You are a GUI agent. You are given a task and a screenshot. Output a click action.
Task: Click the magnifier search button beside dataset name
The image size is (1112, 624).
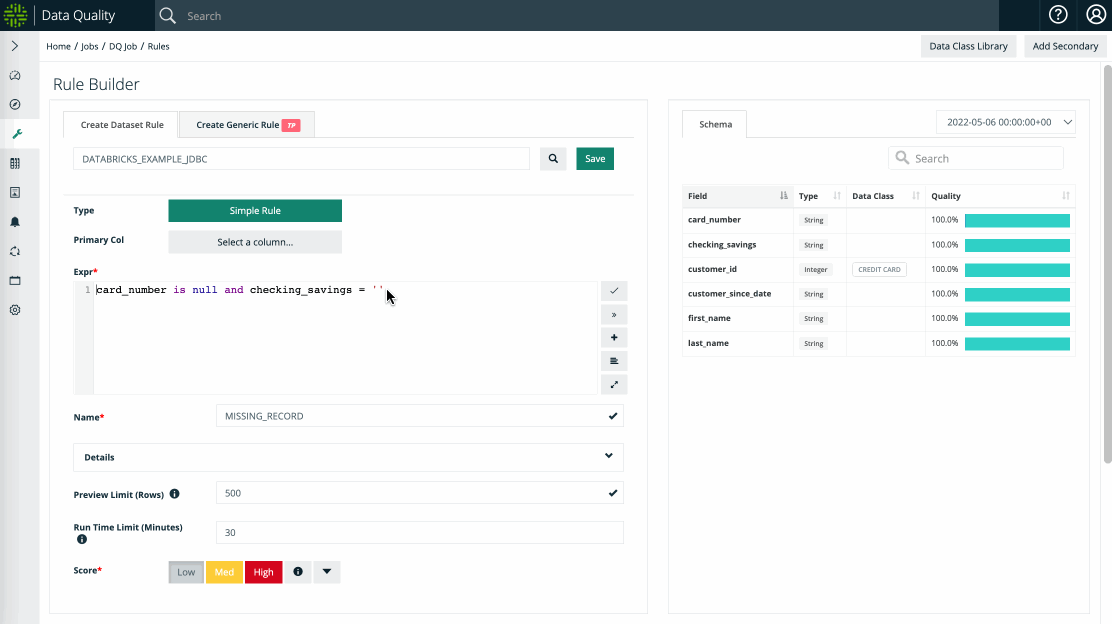tap(553, 159)
